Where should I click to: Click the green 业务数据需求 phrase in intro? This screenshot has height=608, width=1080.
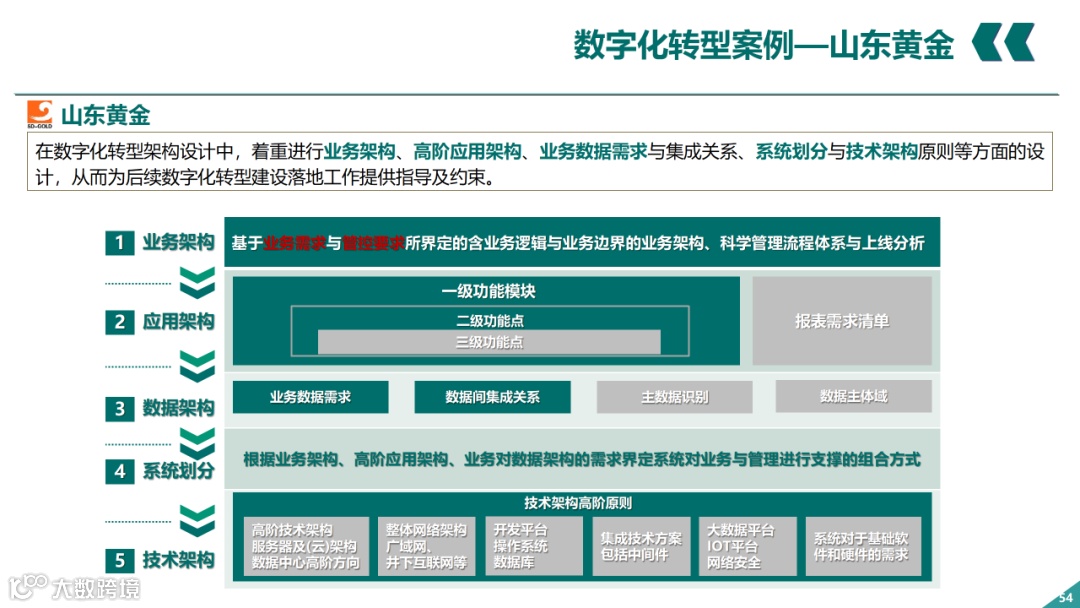593,151
